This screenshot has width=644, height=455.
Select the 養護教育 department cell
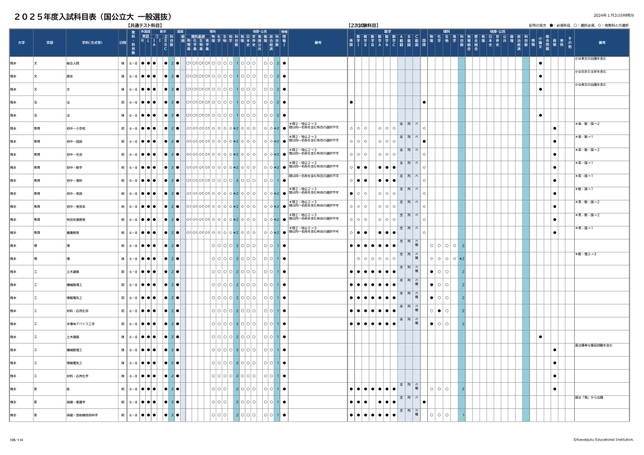[73, 232]
